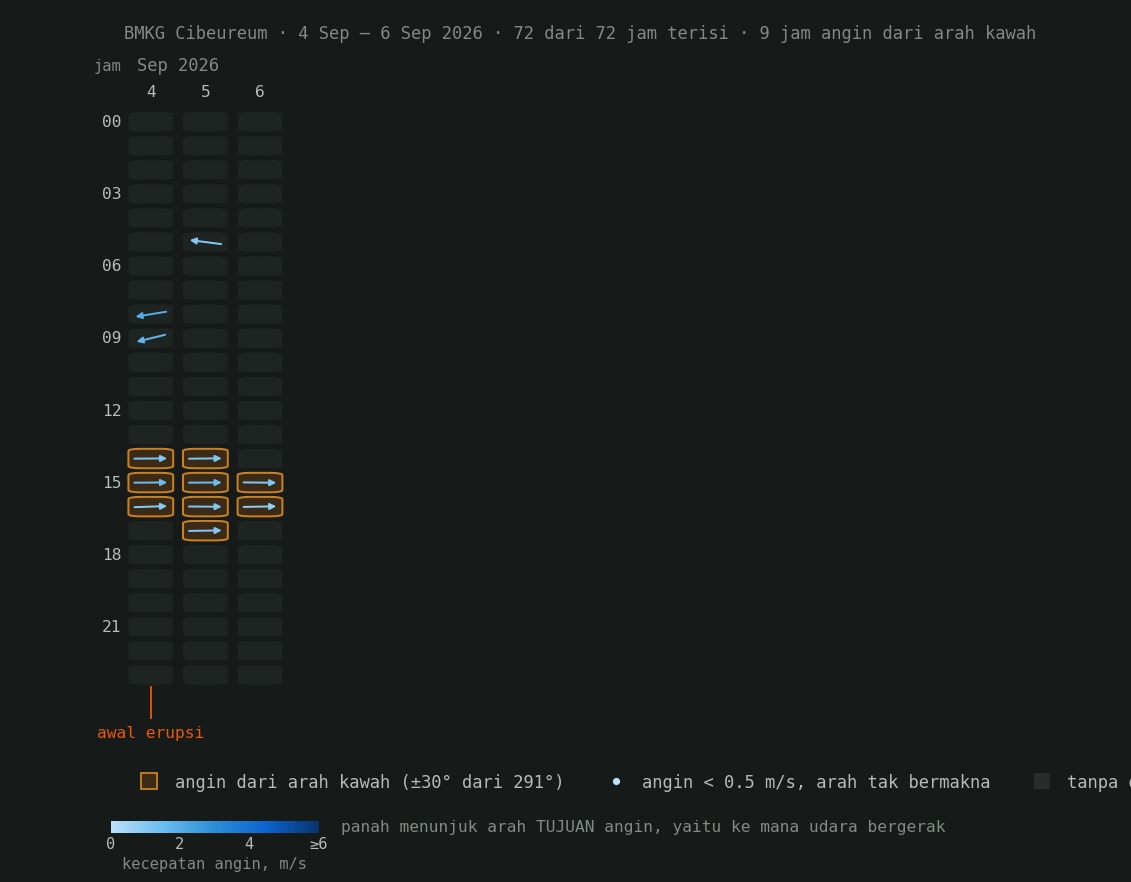Viewport: 1131px width, 882px height.
Task: Click the hour label 06
Action: click(x=112, y=266)
